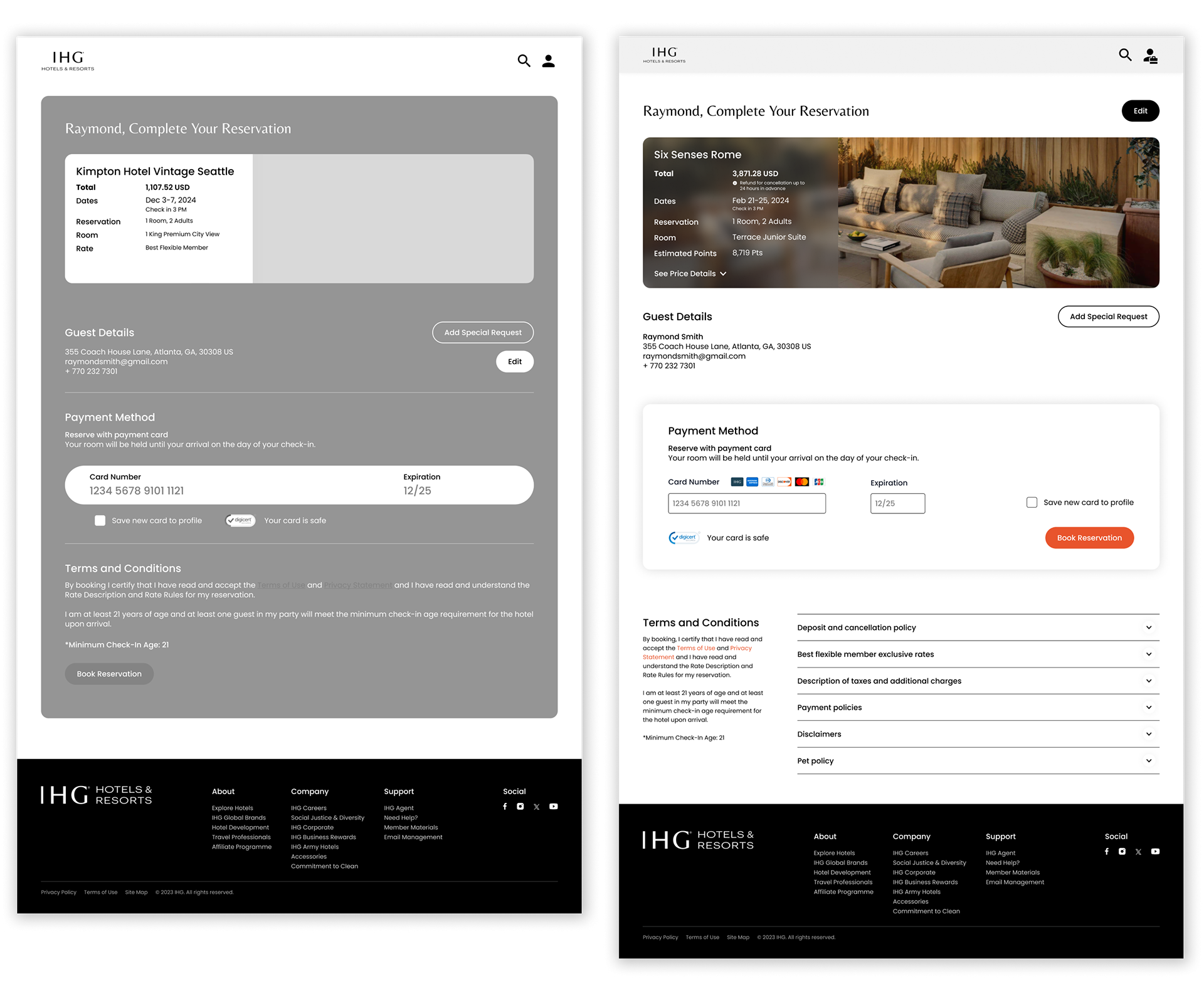
Task: Open Site Map in right design footer bottom
Action: pos(738,938)
